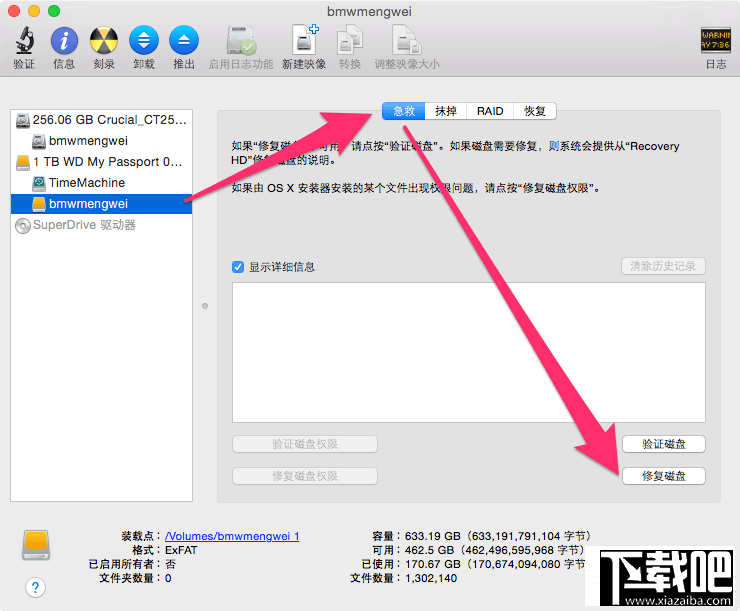Select 1 TB WD My Passport disk

coord(101,162)
